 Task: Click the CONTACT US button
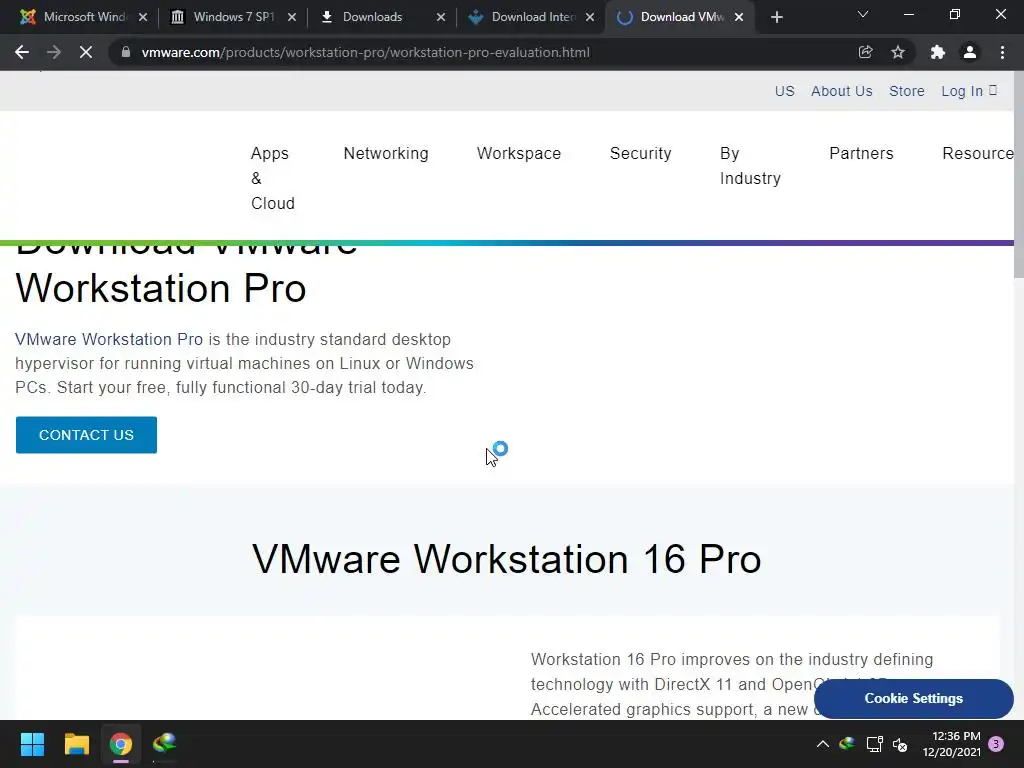click(x=86, y=435)
